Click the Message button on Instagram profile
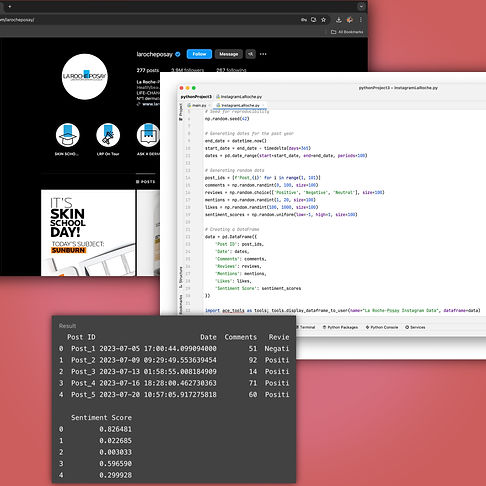 (x=229, y=54)
